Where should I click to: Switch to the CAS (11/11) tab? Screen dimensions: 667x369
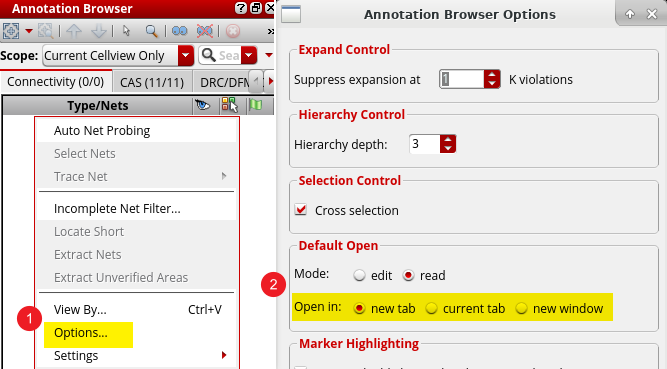point(152,82)
